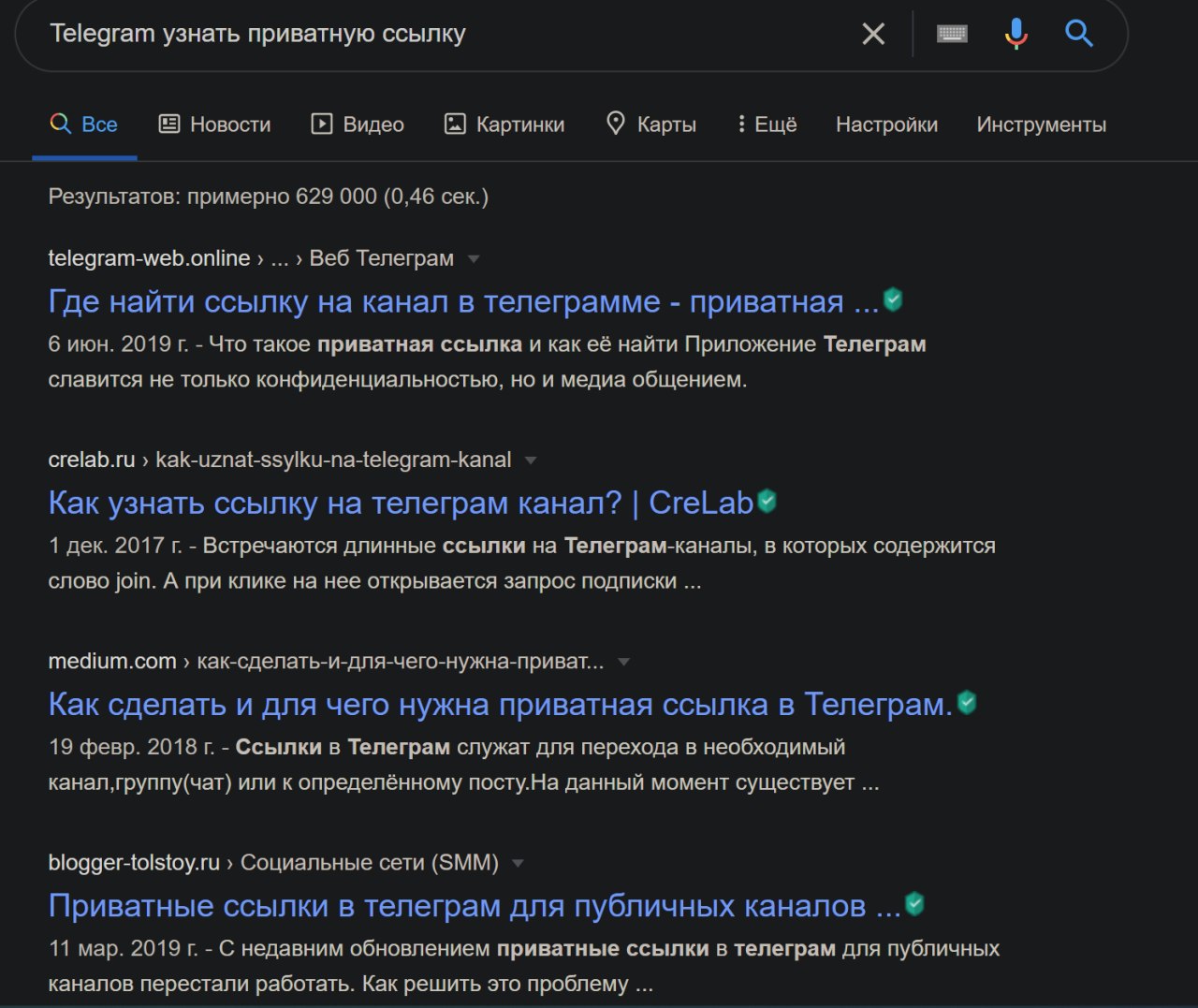Switch to the Видео tab

[358, 124]
